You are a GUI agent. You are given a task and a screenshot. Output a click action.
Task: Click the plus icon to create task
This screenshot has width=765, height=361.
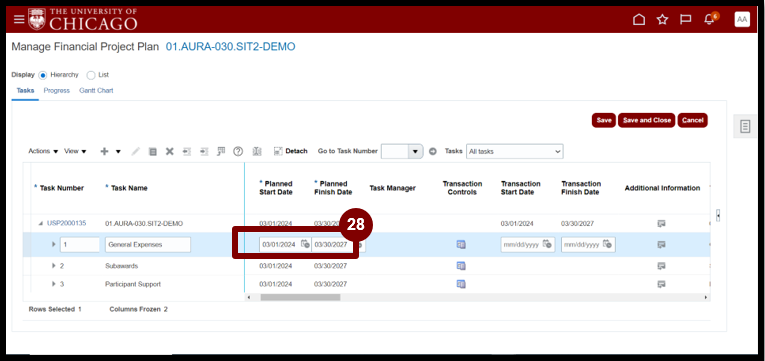104,151
